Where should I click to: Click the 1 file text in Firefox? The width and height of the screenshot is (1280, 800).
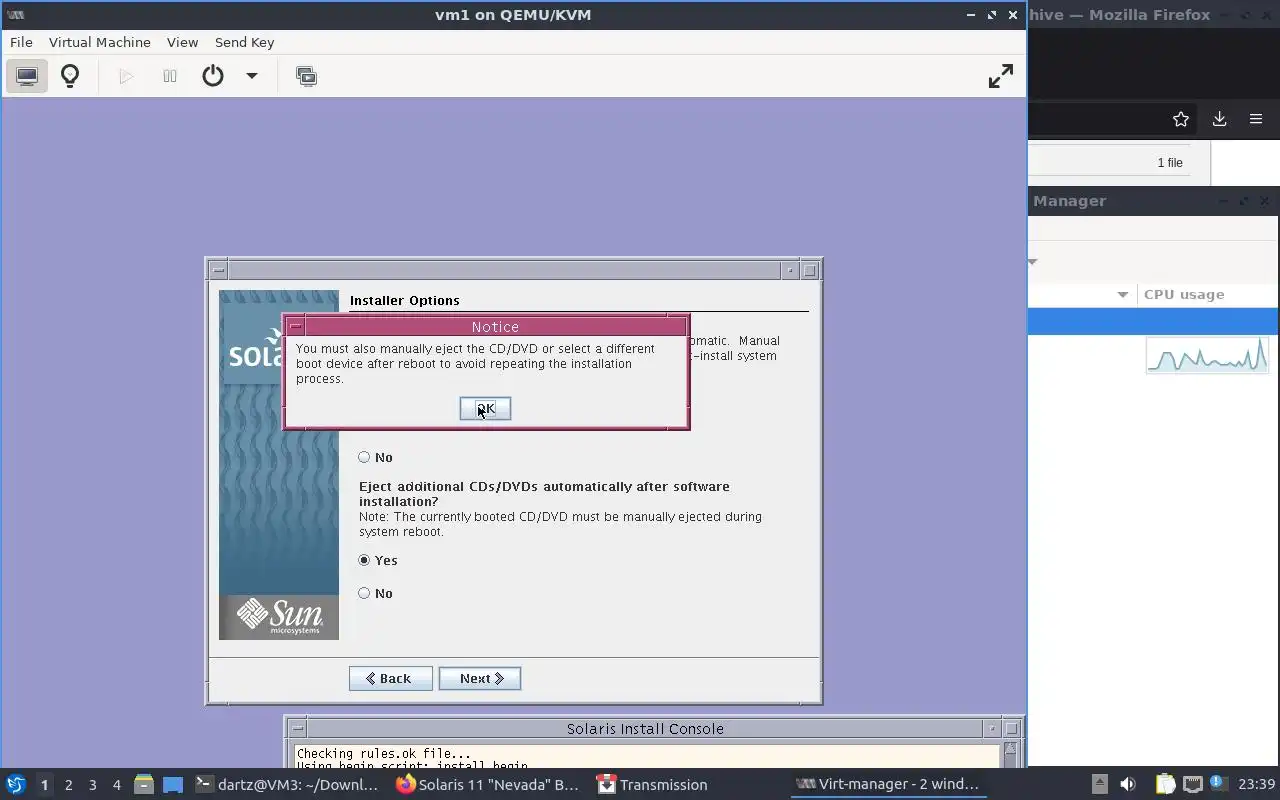tap(1170, 162)
